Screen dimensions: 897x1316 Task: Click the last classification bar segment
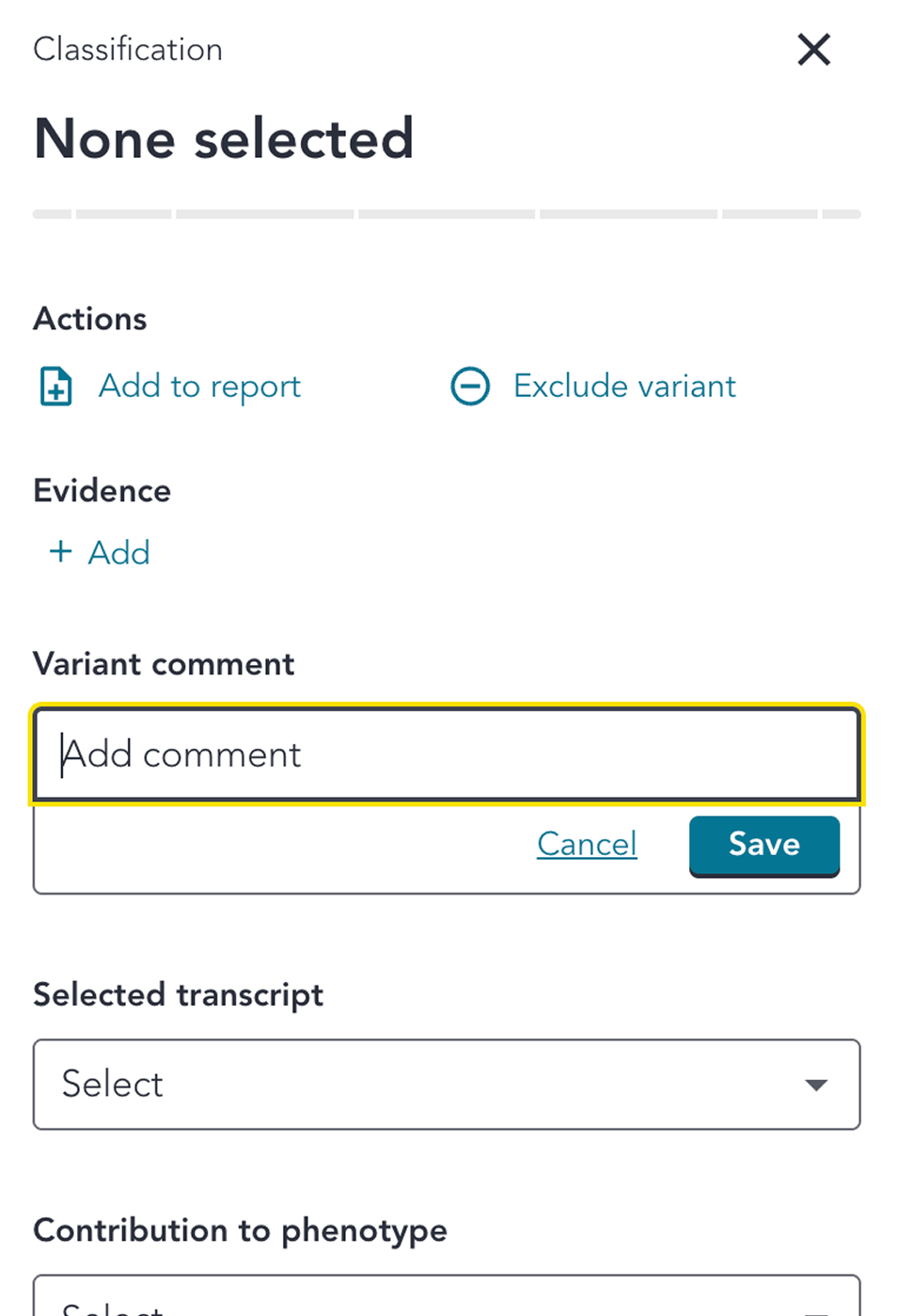click(x=842, y=214)
